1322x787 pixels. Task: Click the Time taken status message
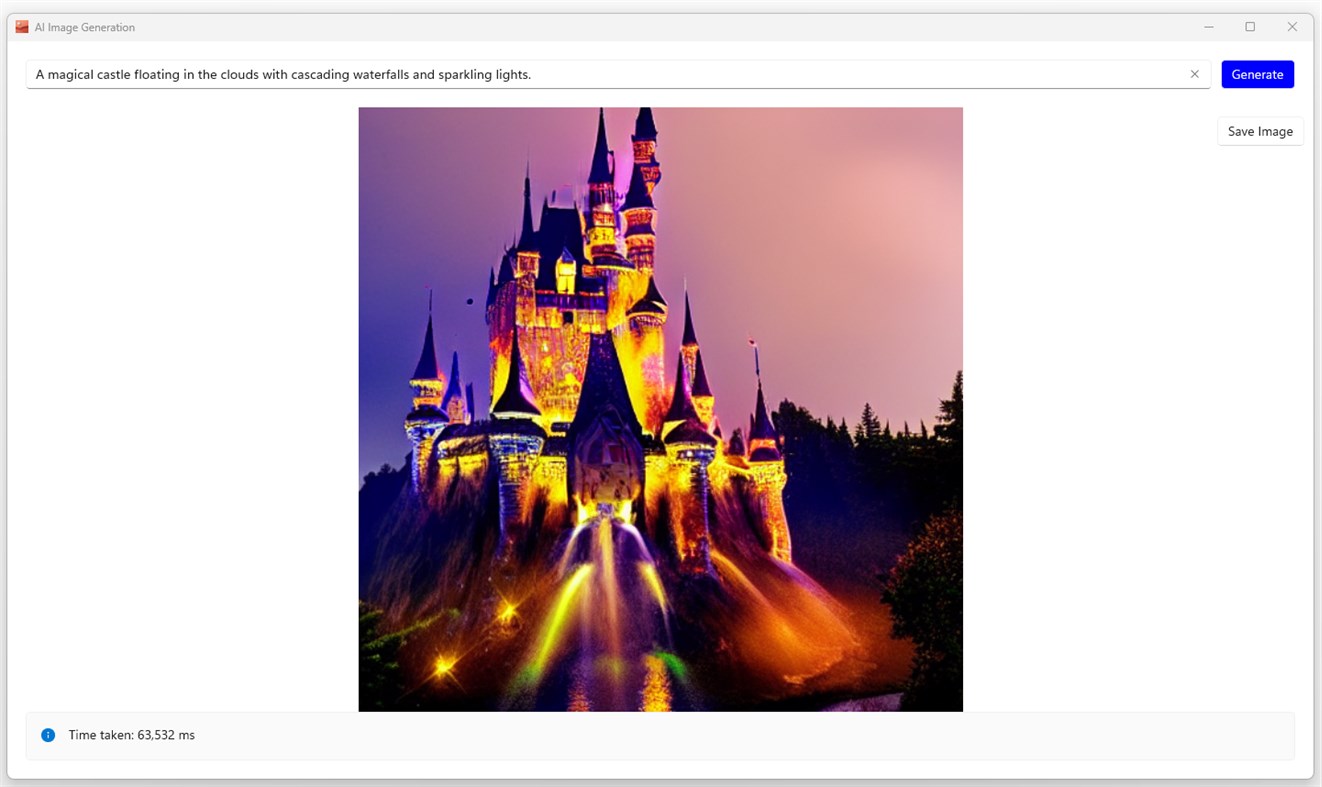click(x=131, y=735)
